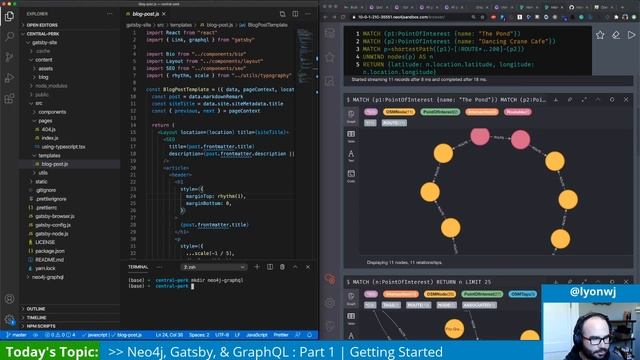The height and width of the screenshot is (360, 640).
Task: Rerun the shortest path query frame
Action: 612,100
